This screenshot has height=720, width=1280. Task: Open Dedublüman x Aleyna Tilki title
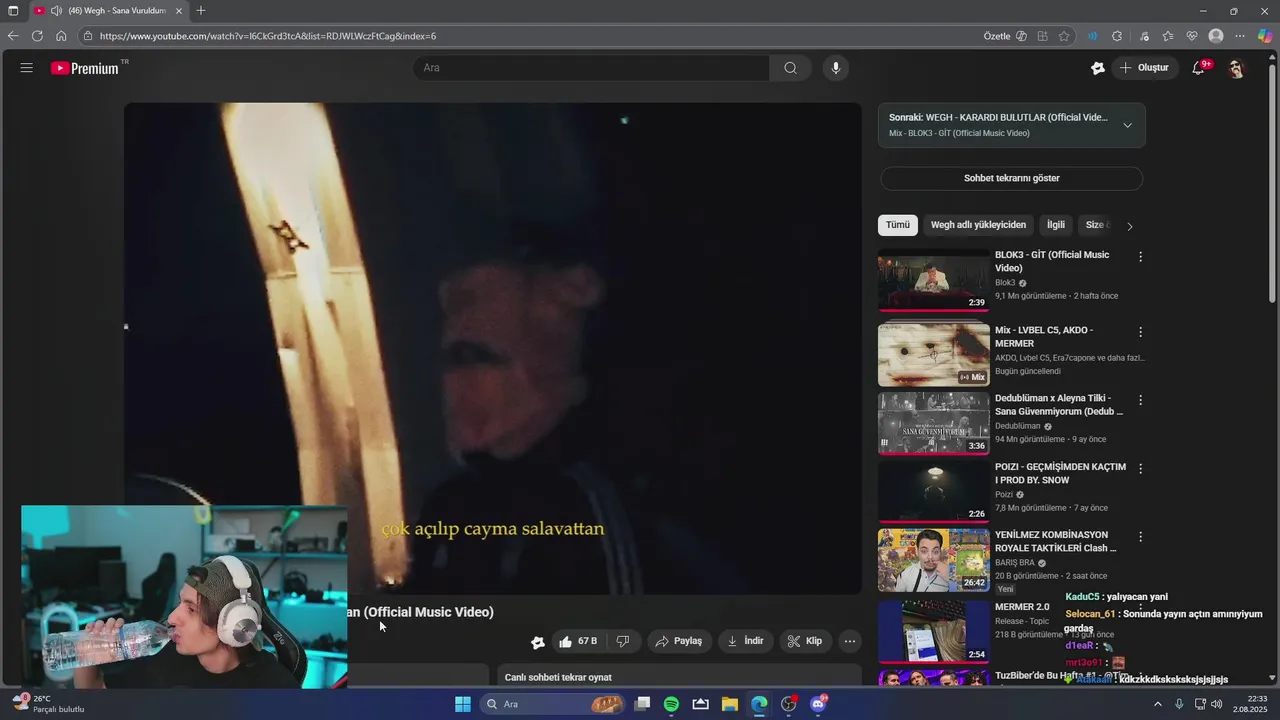click(x=1059, y=405)
